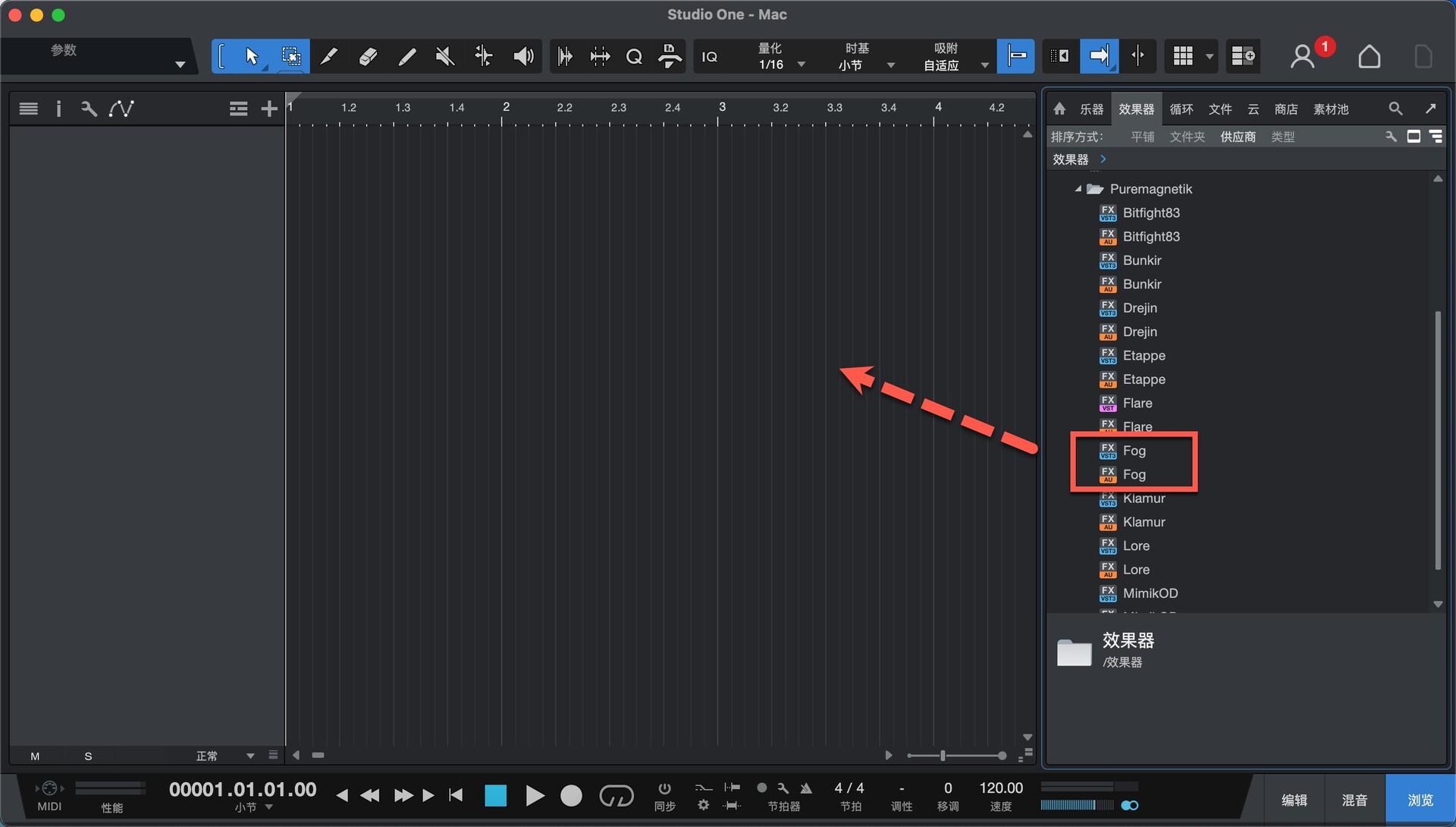Click the global S solo button

coord(88,756)
